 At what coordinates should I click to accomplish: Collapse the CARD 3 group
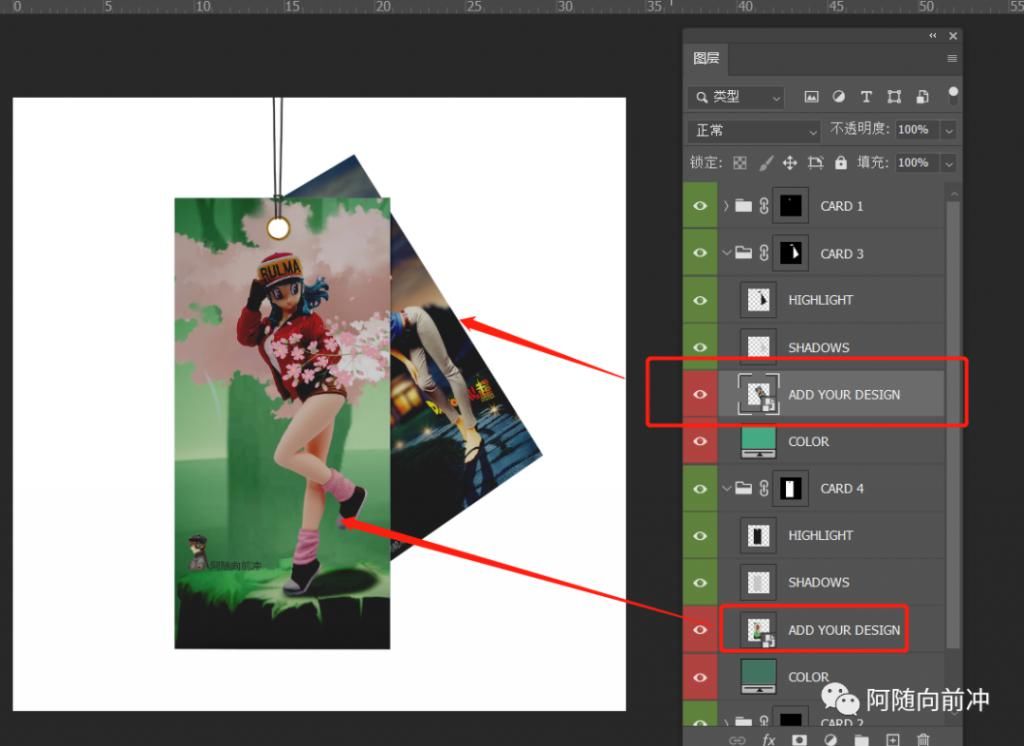pos(726,253)
